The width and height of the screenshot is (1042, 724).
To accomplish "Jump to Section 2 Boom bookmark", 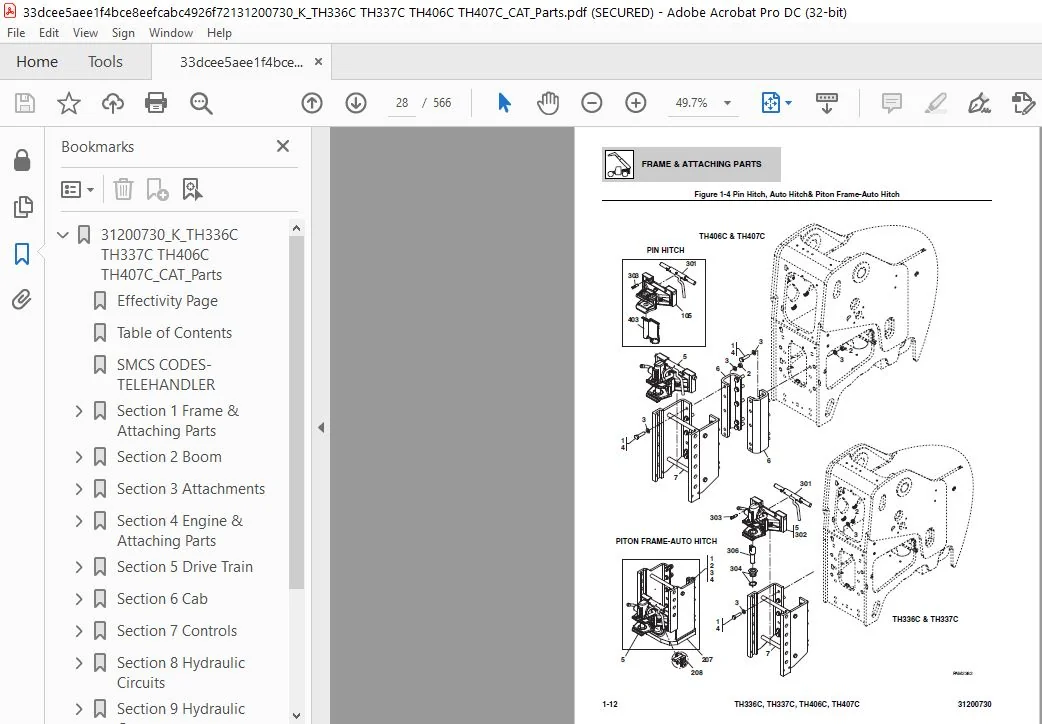I will coord(169,457).
